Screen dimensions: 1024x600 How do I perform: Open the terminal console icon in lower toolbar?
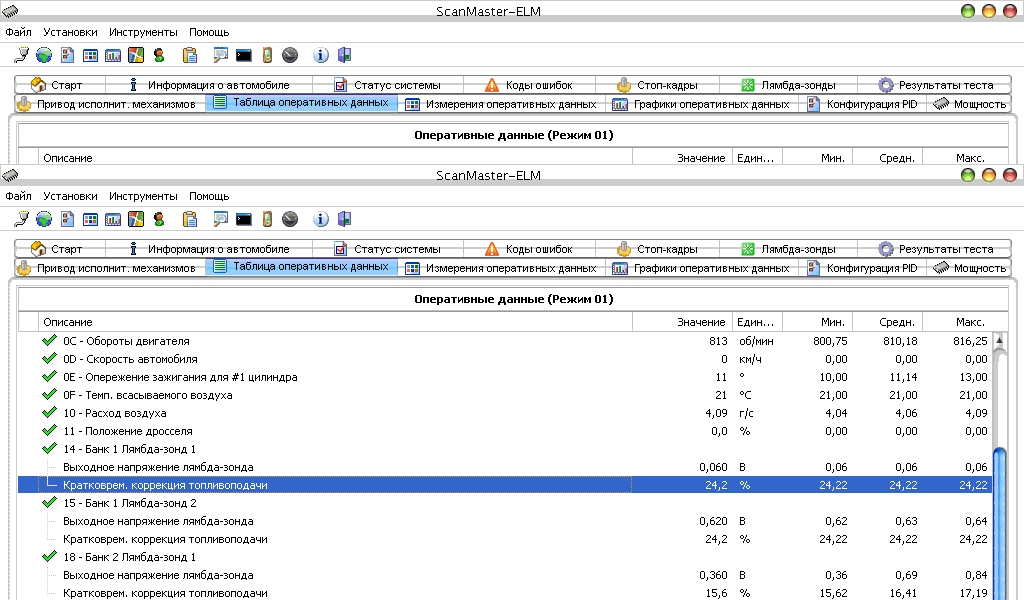point(243,219)
